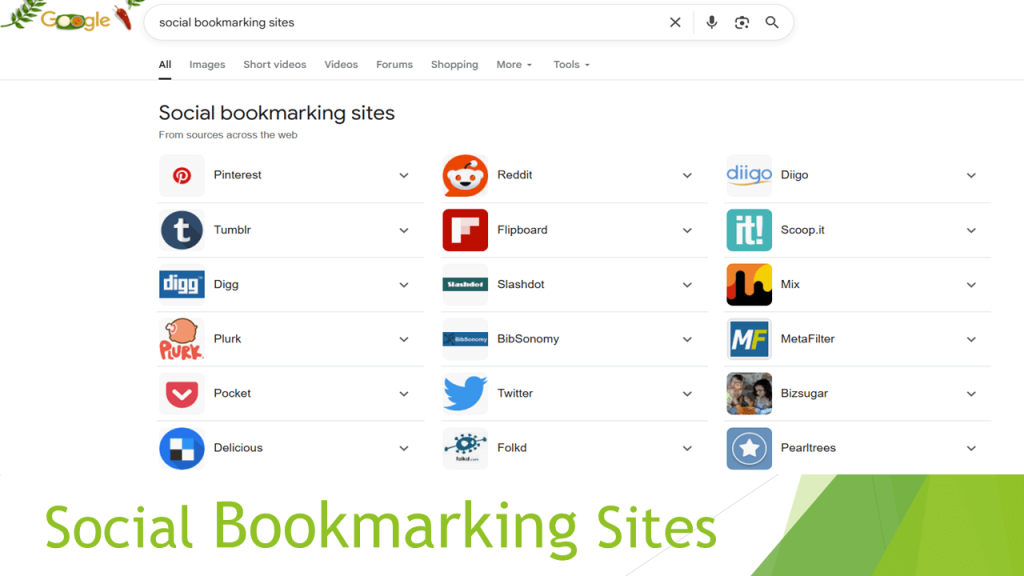Image resolution: width=1024 pixels, height=576 pixels.
Task: Expand the MetaFilter entry chevron
Action: click(x=971, y=340)
